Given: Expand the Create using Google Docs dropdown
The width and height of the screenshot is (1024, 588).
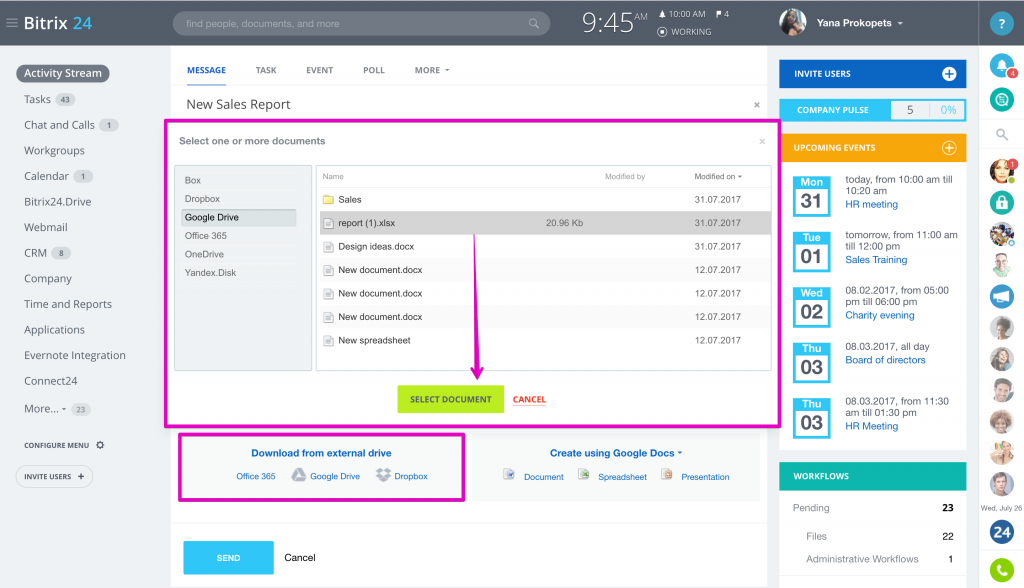Looking at the screenshot, I should point(680,453).
